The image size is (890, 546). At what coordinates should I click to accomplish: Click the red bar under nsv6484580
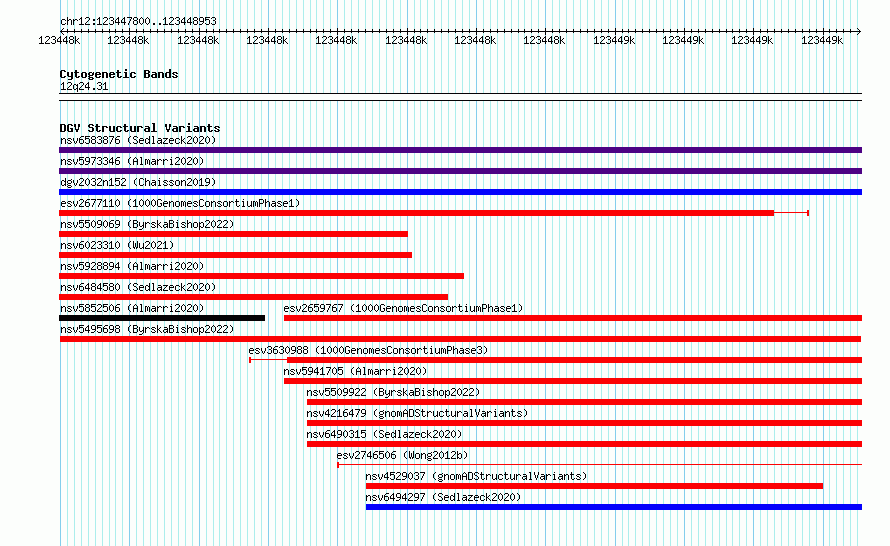coord(254,297)
